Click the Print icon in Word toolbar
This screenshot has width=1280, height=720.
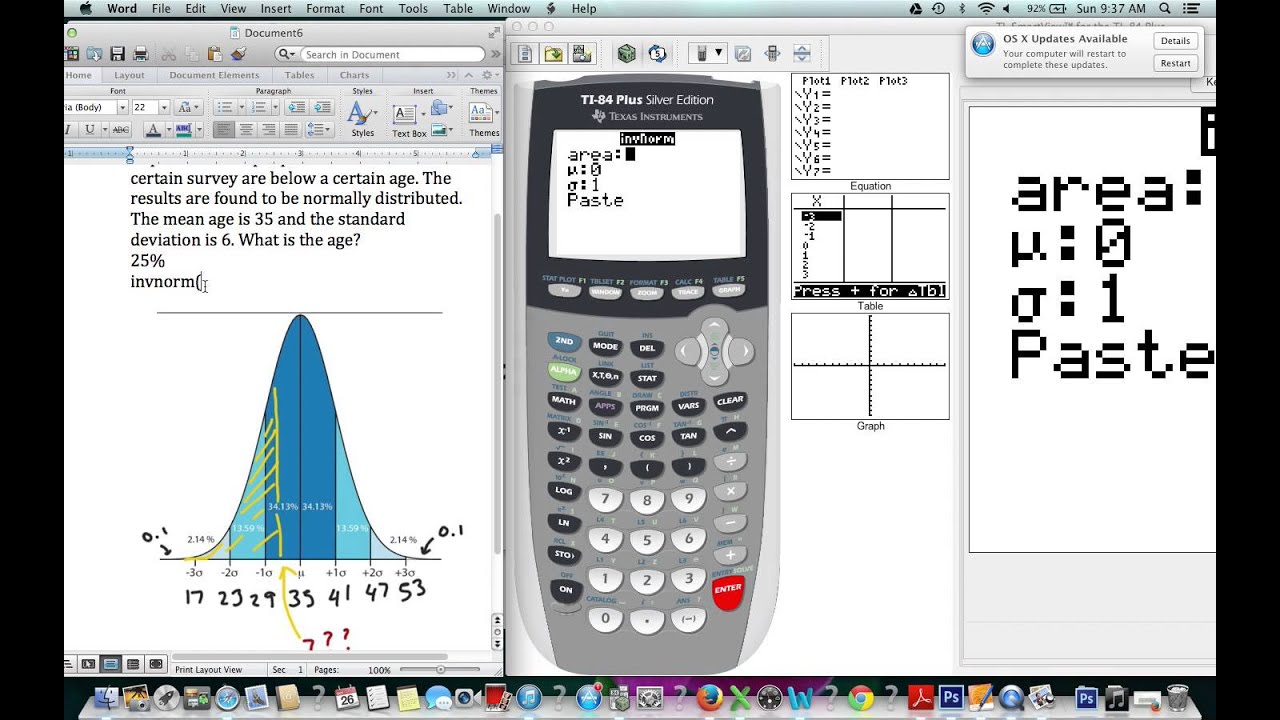tap(140, 54)
